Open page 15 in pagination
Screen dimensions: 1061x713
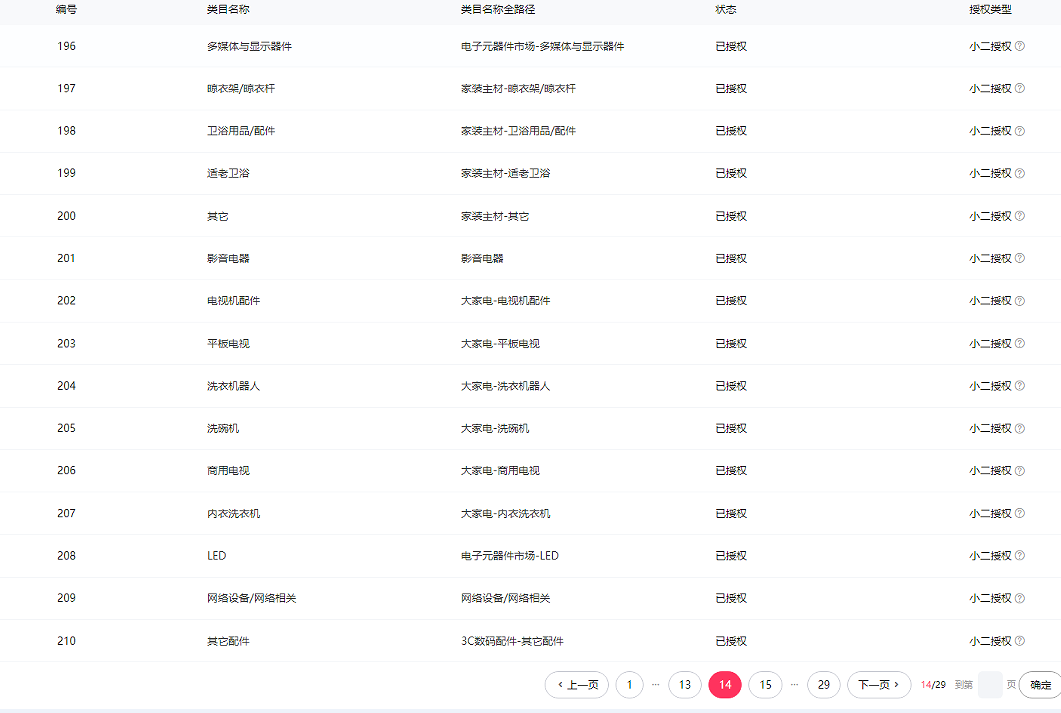[765, 685]
